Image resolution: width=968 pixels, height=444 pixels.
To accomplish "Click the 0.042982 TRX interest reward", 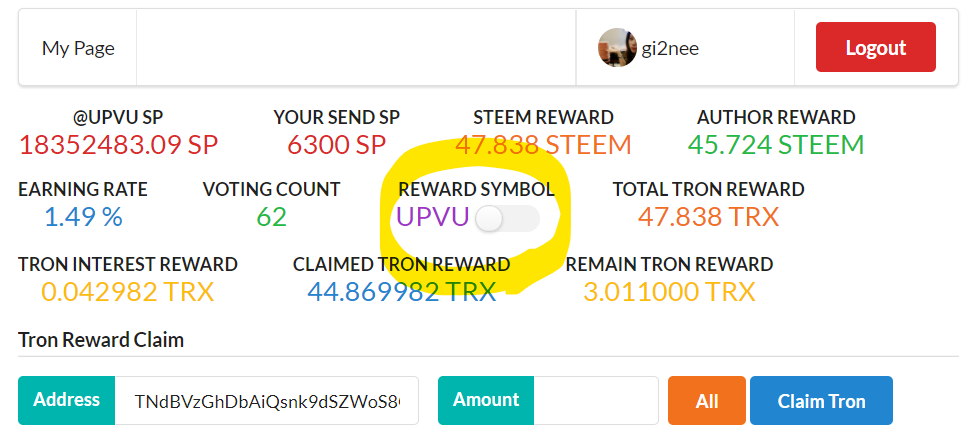I will [128, 292].
